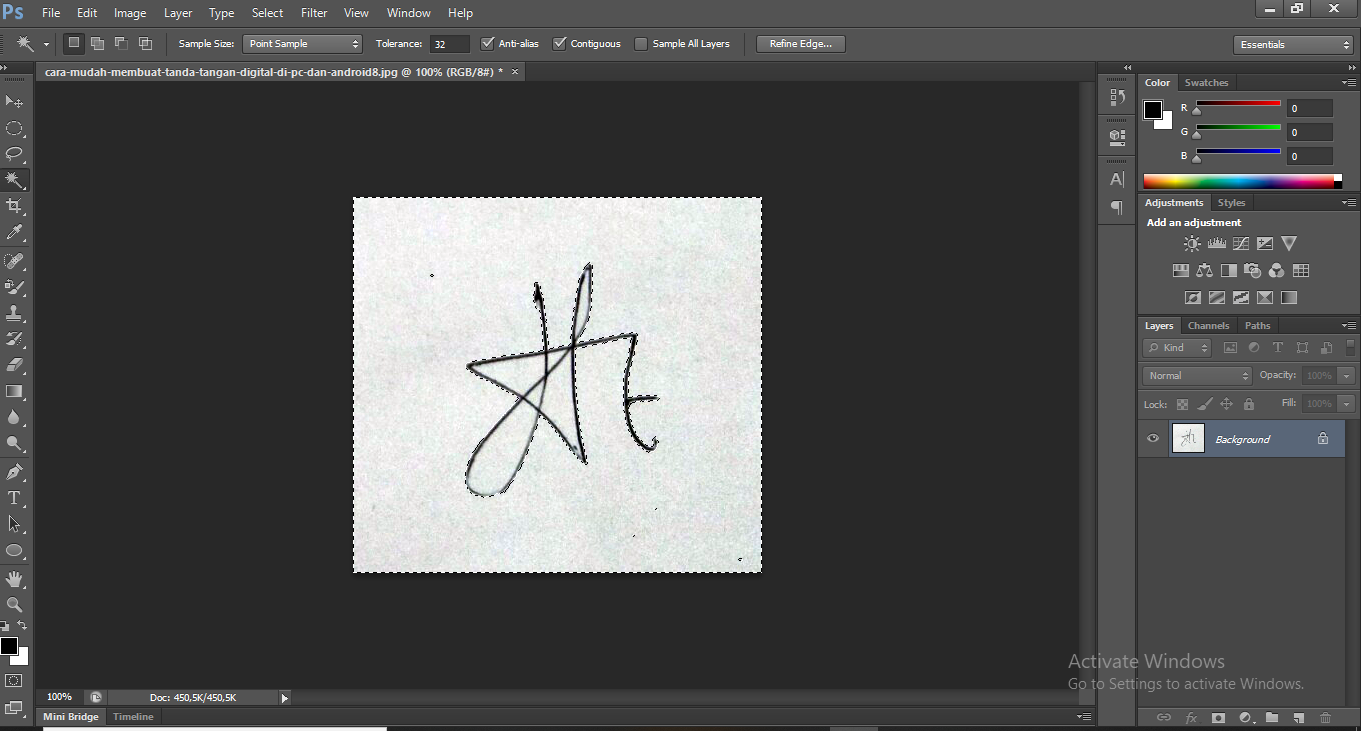This screenshot has width=1361, height=731.
Task: Select the Spot Healing Brush tool
Action: click(14, 261)
